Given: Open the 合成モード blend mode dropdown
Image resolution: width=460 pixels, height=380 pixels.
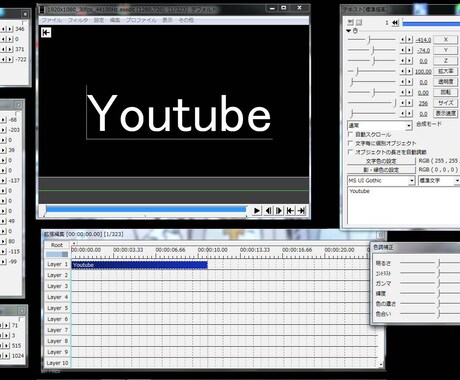Looking at the screenshot, I should click(x=409, y=126).
